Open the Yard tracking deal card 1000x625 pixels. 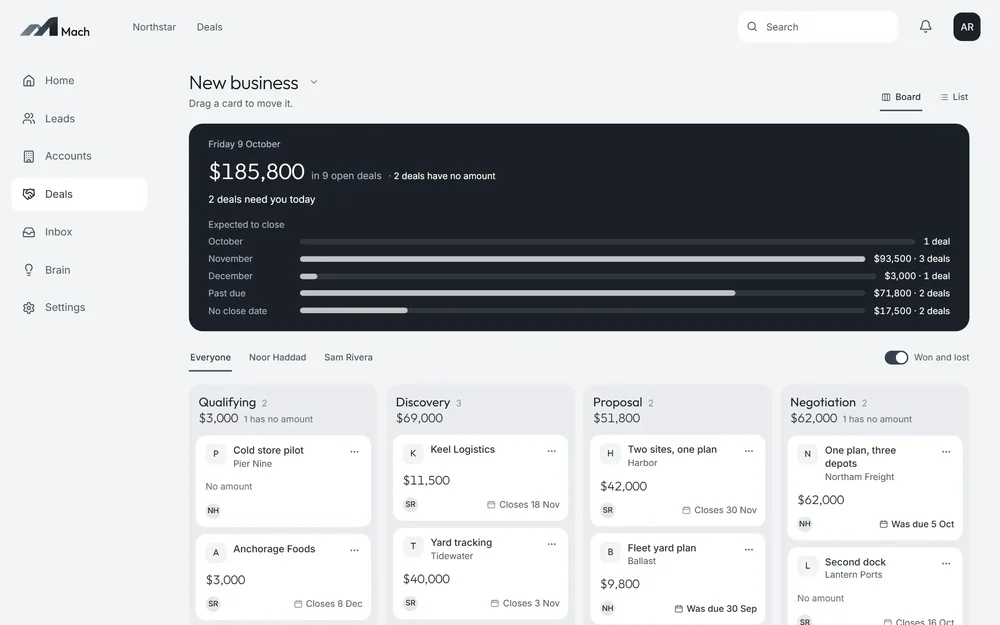(x=480, y=573)
